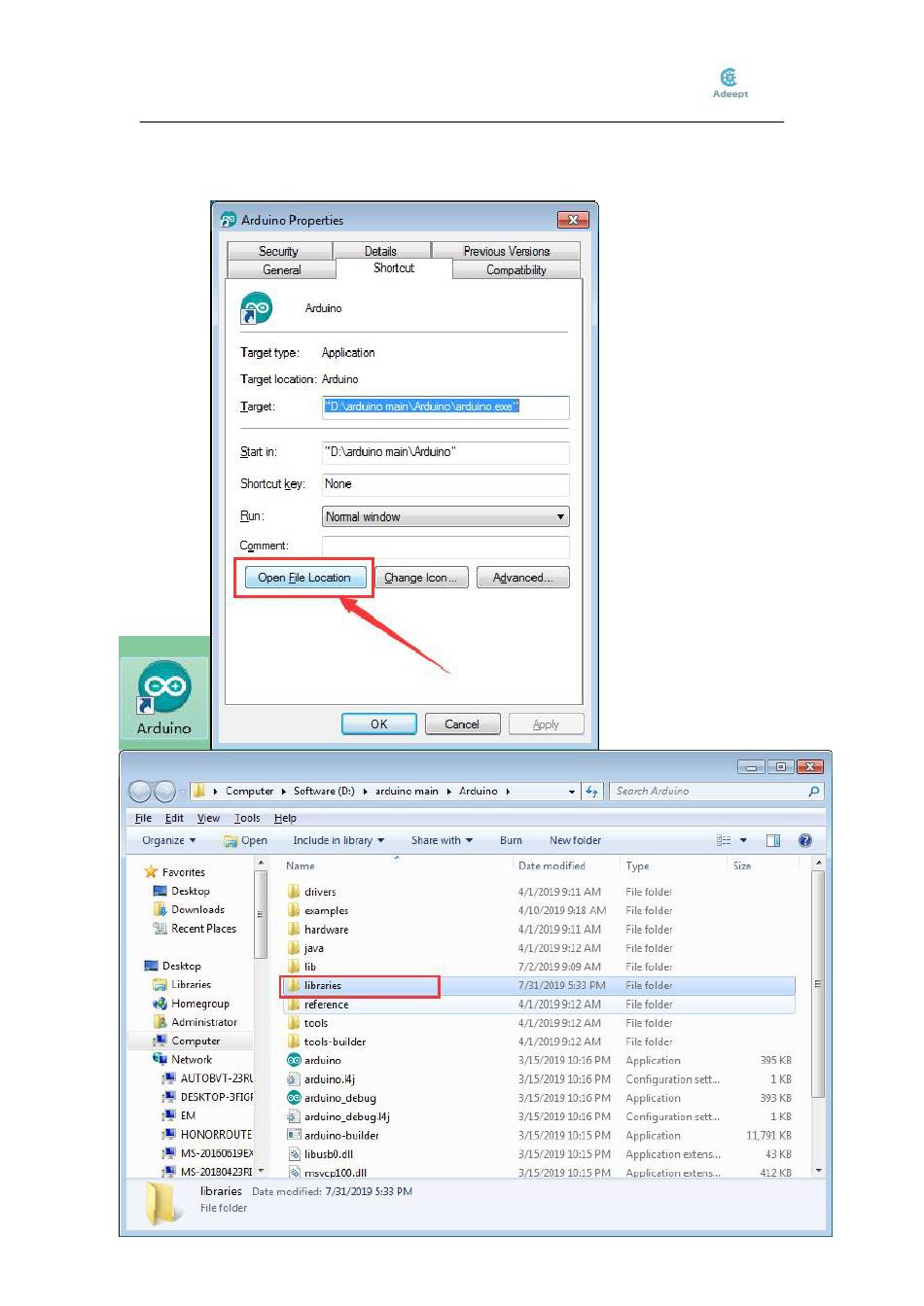Expand the Share with dropdown

(441, 840)
